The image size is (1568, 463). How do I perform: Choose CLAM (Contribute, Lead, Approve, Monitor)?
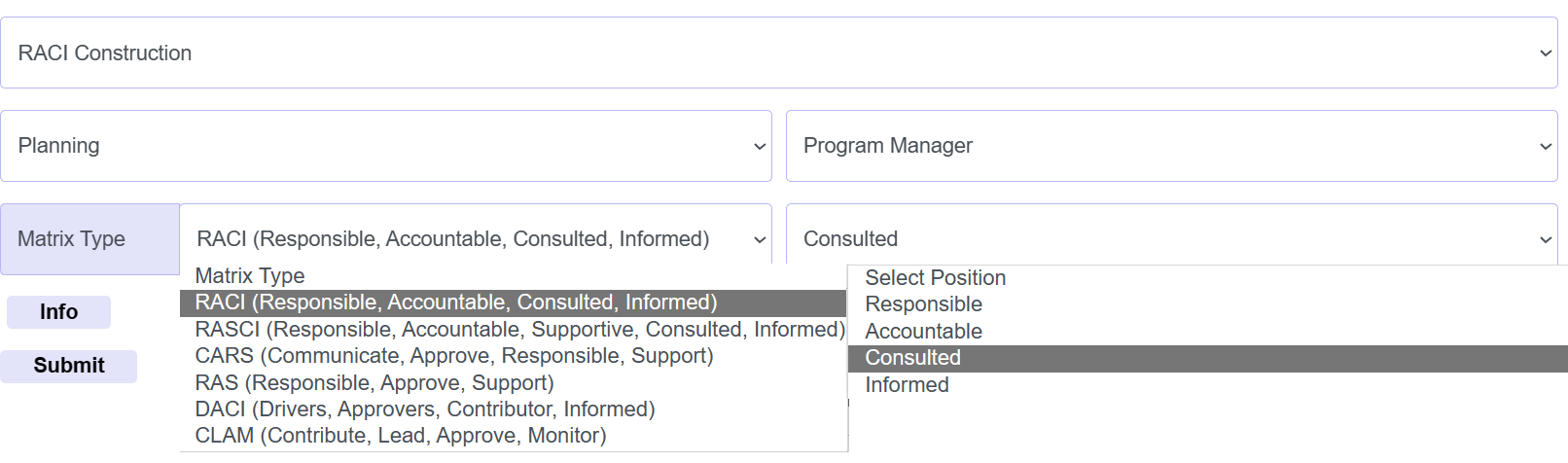click(x=401, y=436)
